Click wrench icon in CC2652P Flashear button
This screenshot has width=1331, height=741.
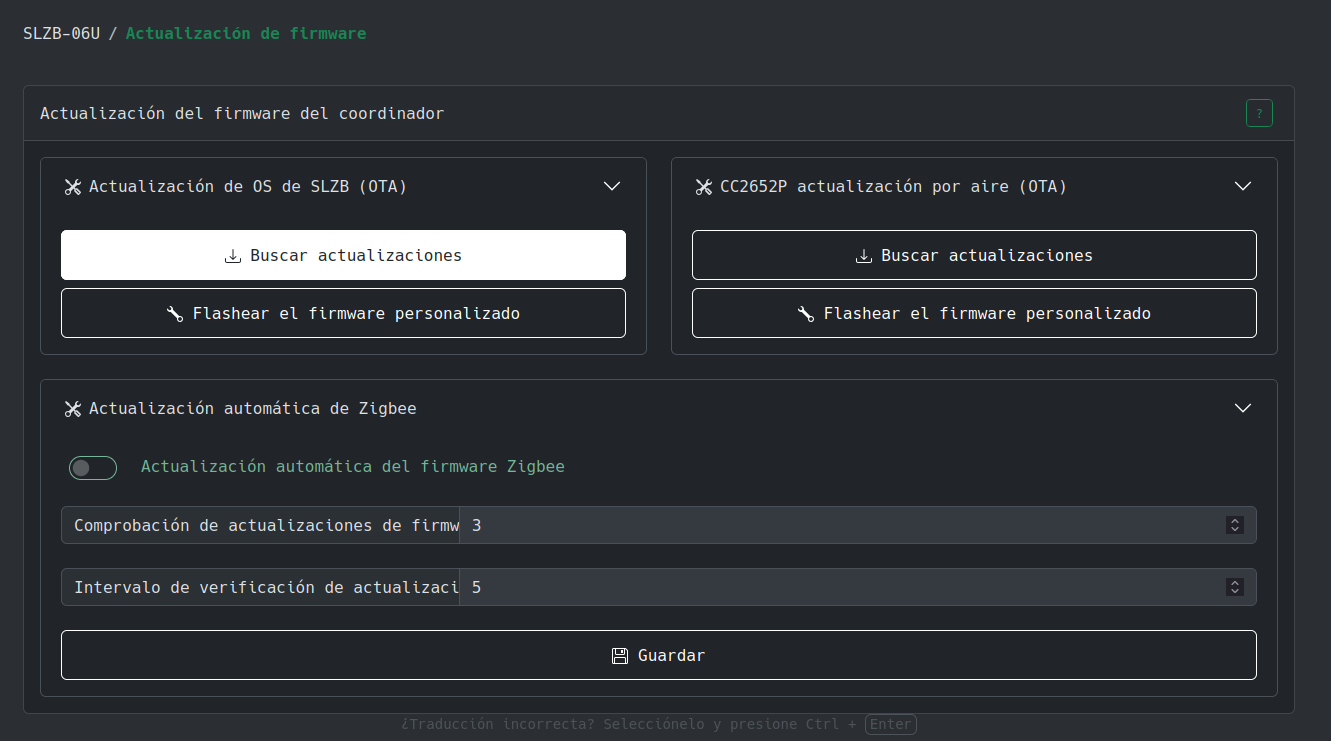[x=806, y=314]
